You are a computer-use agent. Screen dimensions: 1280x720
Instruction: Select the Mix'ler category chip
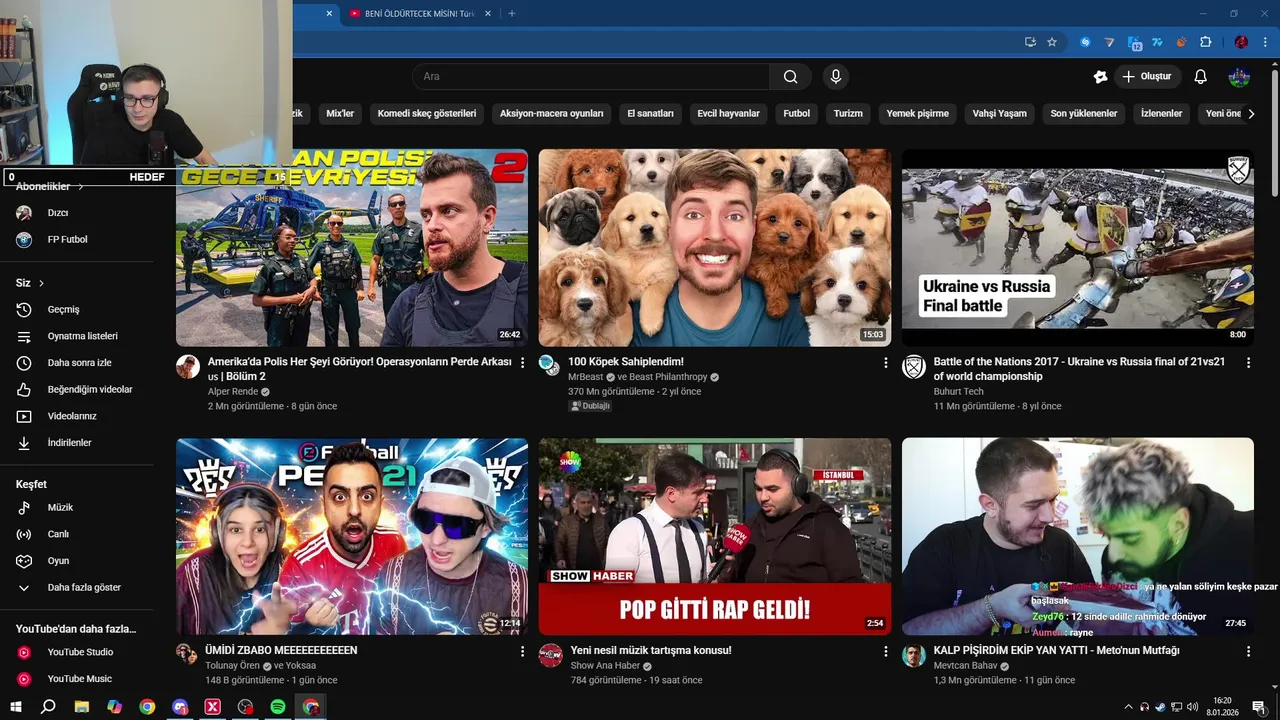pos(340,114)
